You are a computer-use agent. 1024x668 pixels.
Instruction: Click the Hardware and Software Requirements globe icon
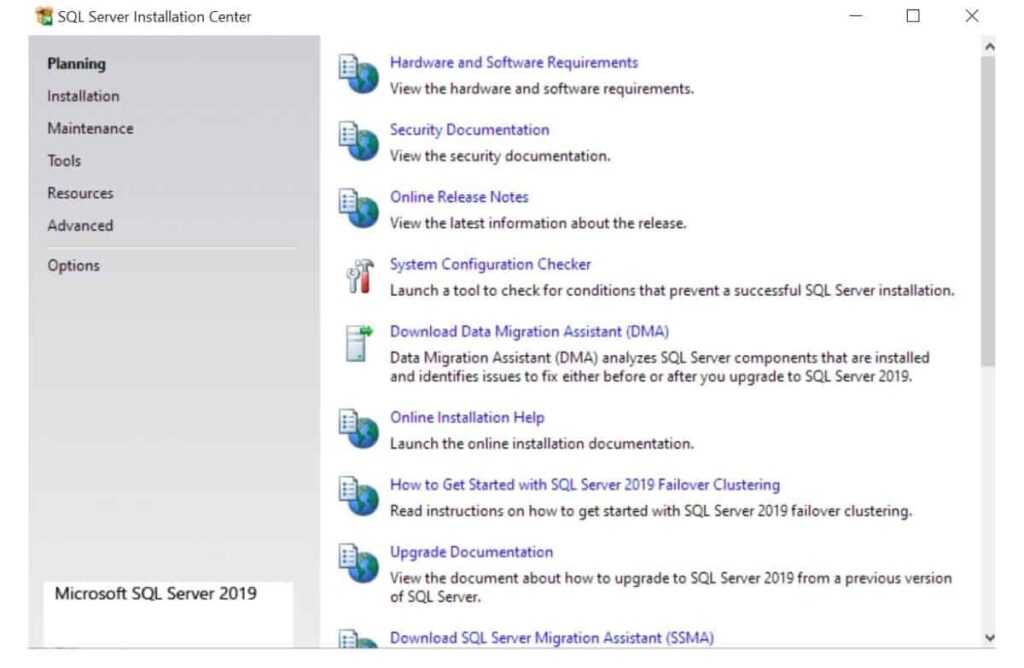[x=359, y=74]
